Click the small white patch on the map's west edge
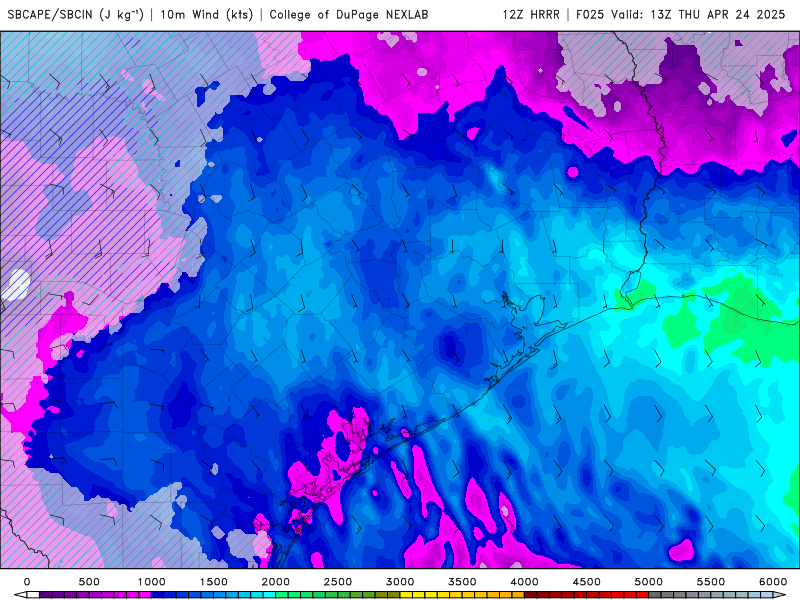The width and height of the screenshot is (800, 600). click(17, 284)
